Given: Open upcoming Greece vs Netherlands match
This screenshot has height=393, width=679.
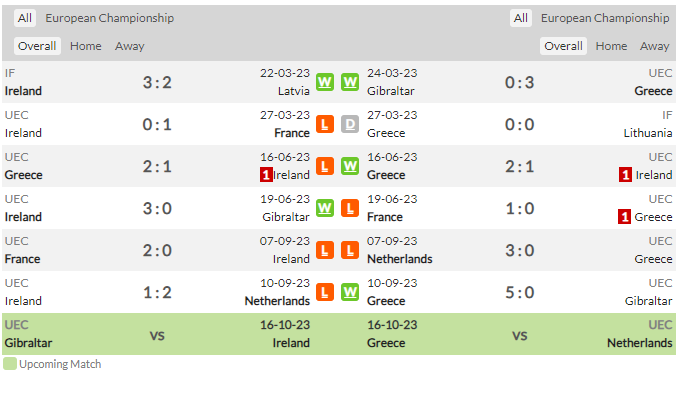Looking at the screenshot, I should (520, 334).
